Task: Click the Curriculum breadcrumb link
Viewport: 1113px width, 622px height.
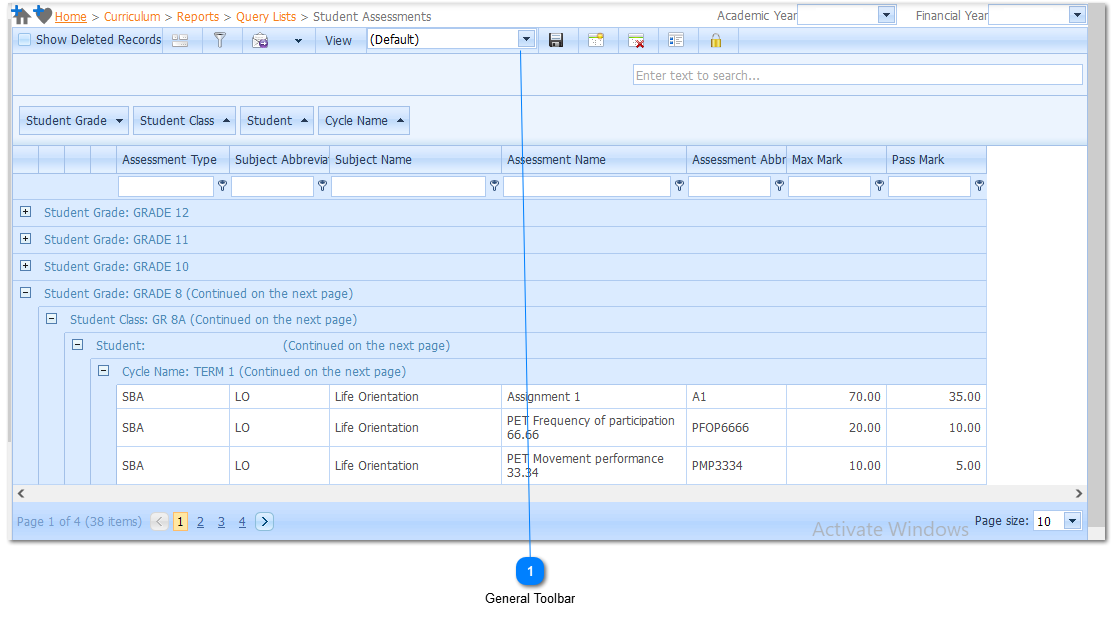Action: point(132,16)
